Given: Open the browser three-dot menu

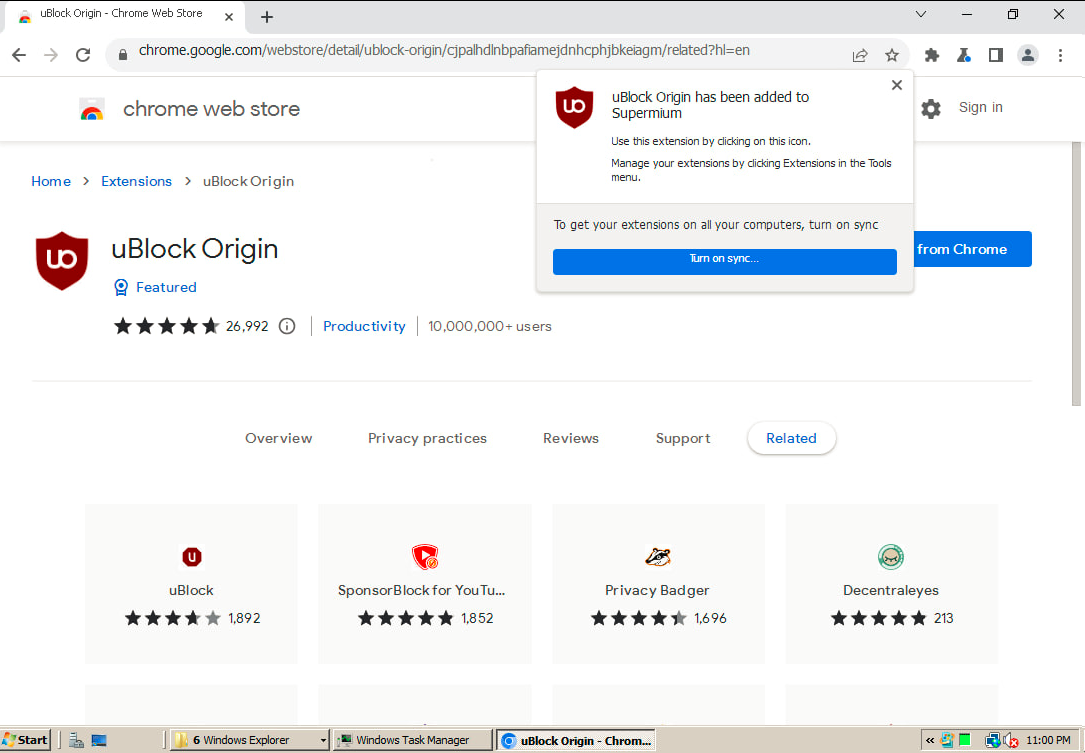Looking at the screenshot, I should tap(1060, 55).
